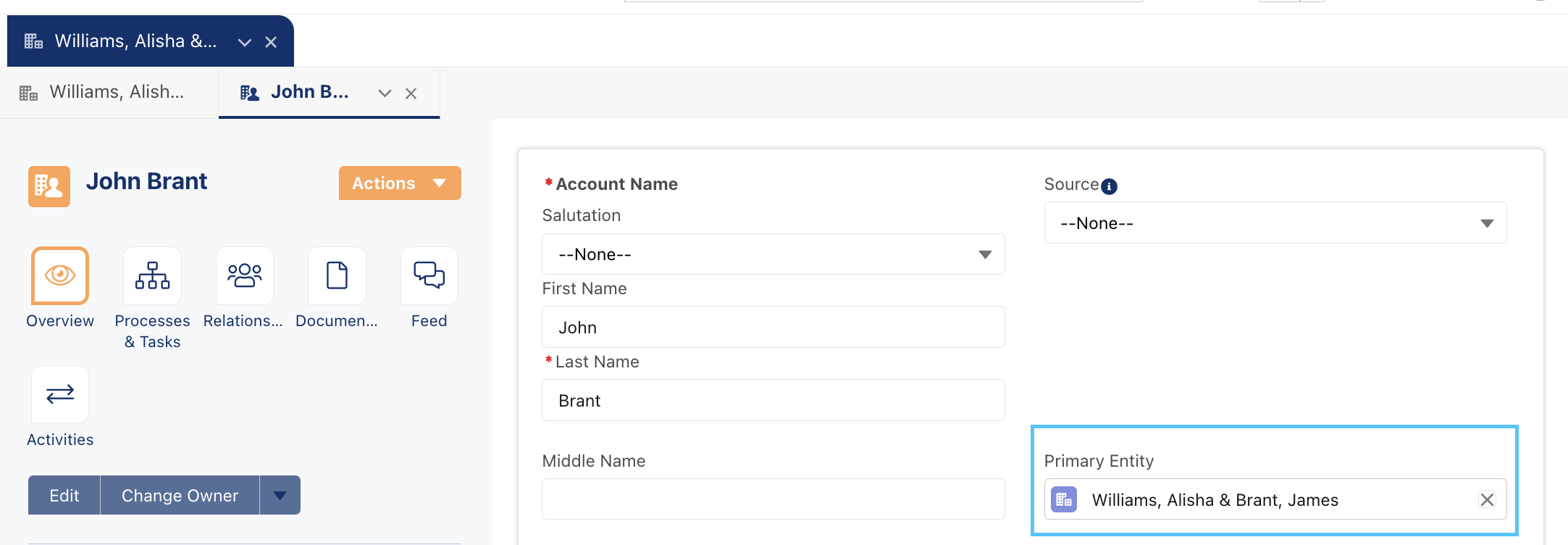Click the Source info tooltip icon

click(x=1109, y=186)
